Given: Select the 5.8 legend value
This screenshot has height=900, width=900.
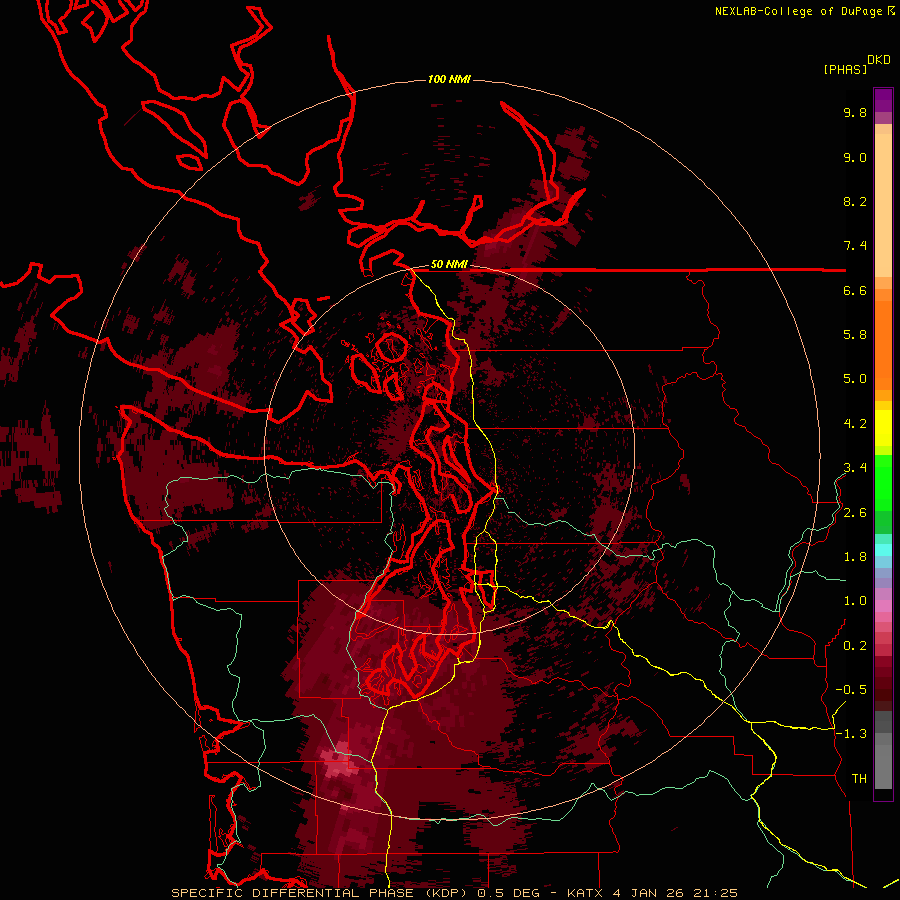Looking at the screenshot, I should [x=855, y=335].
